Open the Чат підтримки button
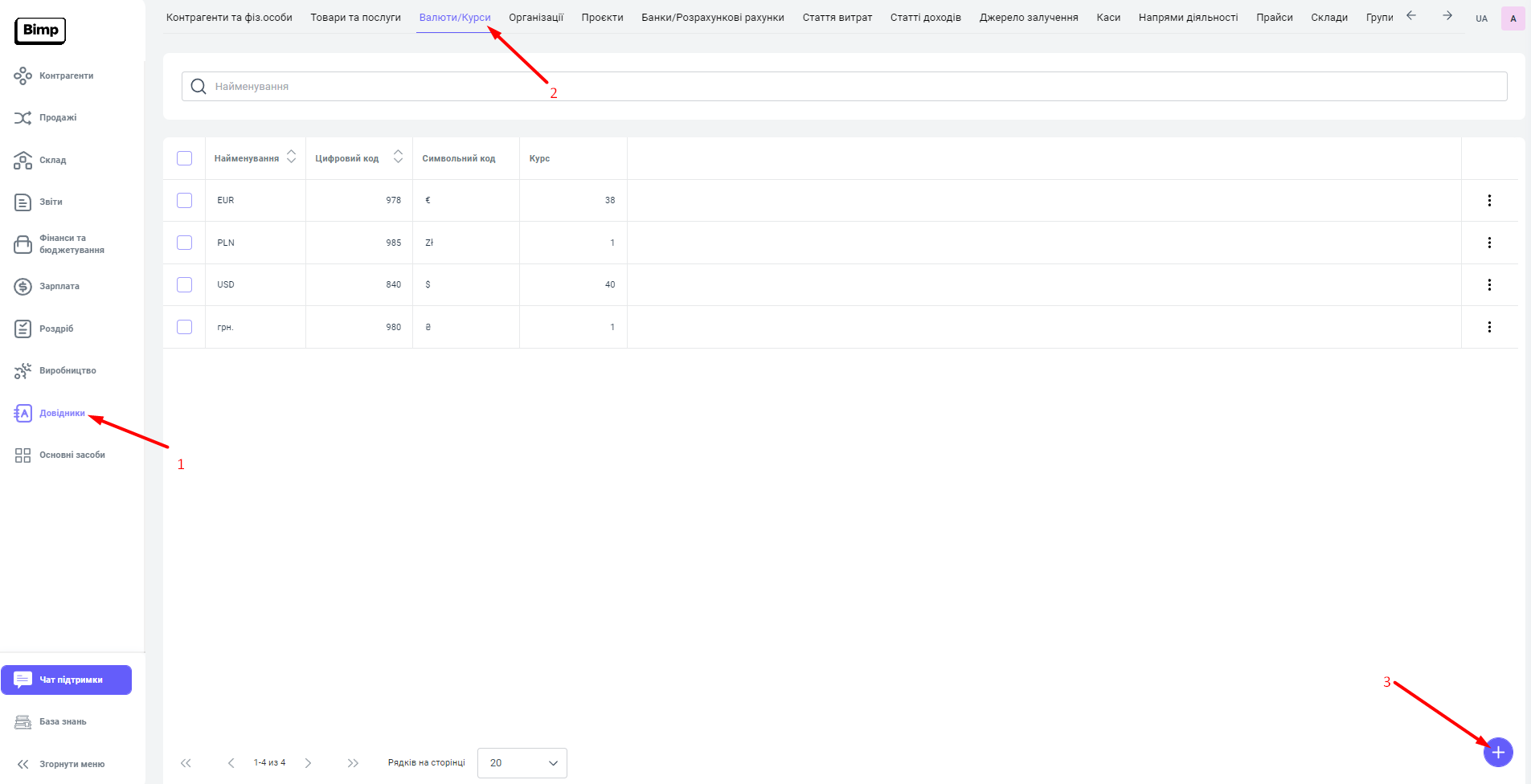Viewport: 1531px width, 784px height. click(x=67, y=680)
